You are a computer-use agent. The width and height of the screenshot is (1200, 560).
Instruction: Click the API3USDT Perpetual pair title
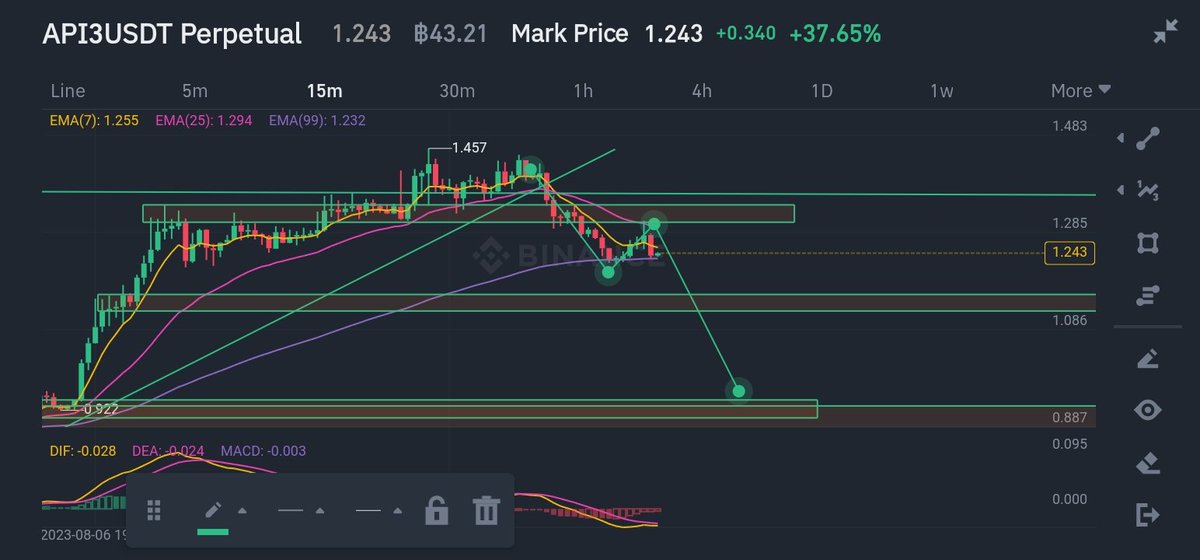(x=171, y=34)
